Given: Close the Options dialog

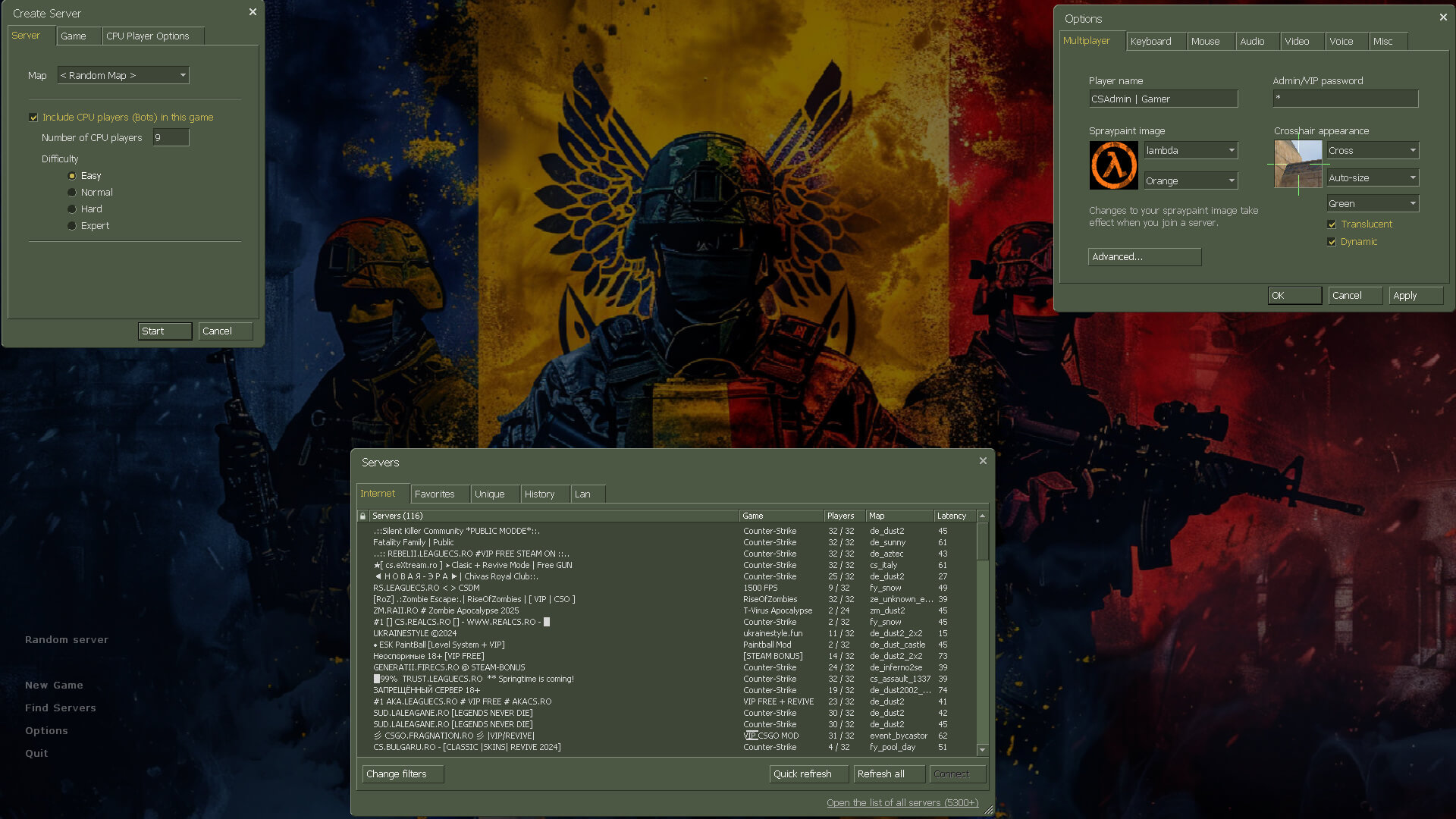Looking at the screenshot, I should coord(1443,17).
